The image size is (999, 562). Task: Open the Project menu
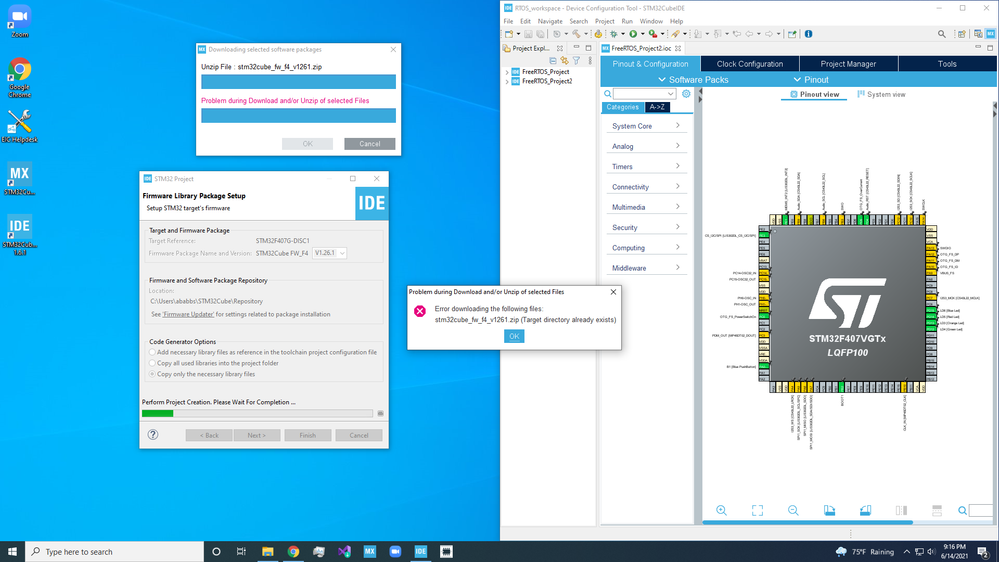point(605,21)
